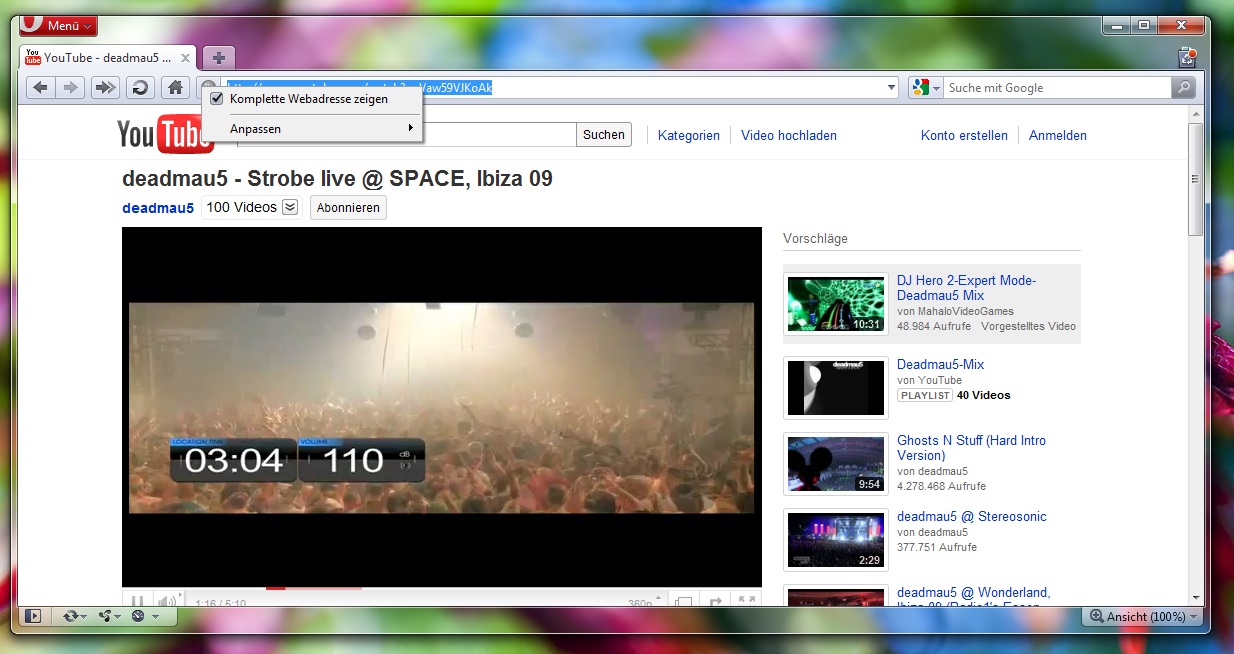The image size is (1234, 654).
Task: Maximize the Opera window
Action: point(1144,24)
